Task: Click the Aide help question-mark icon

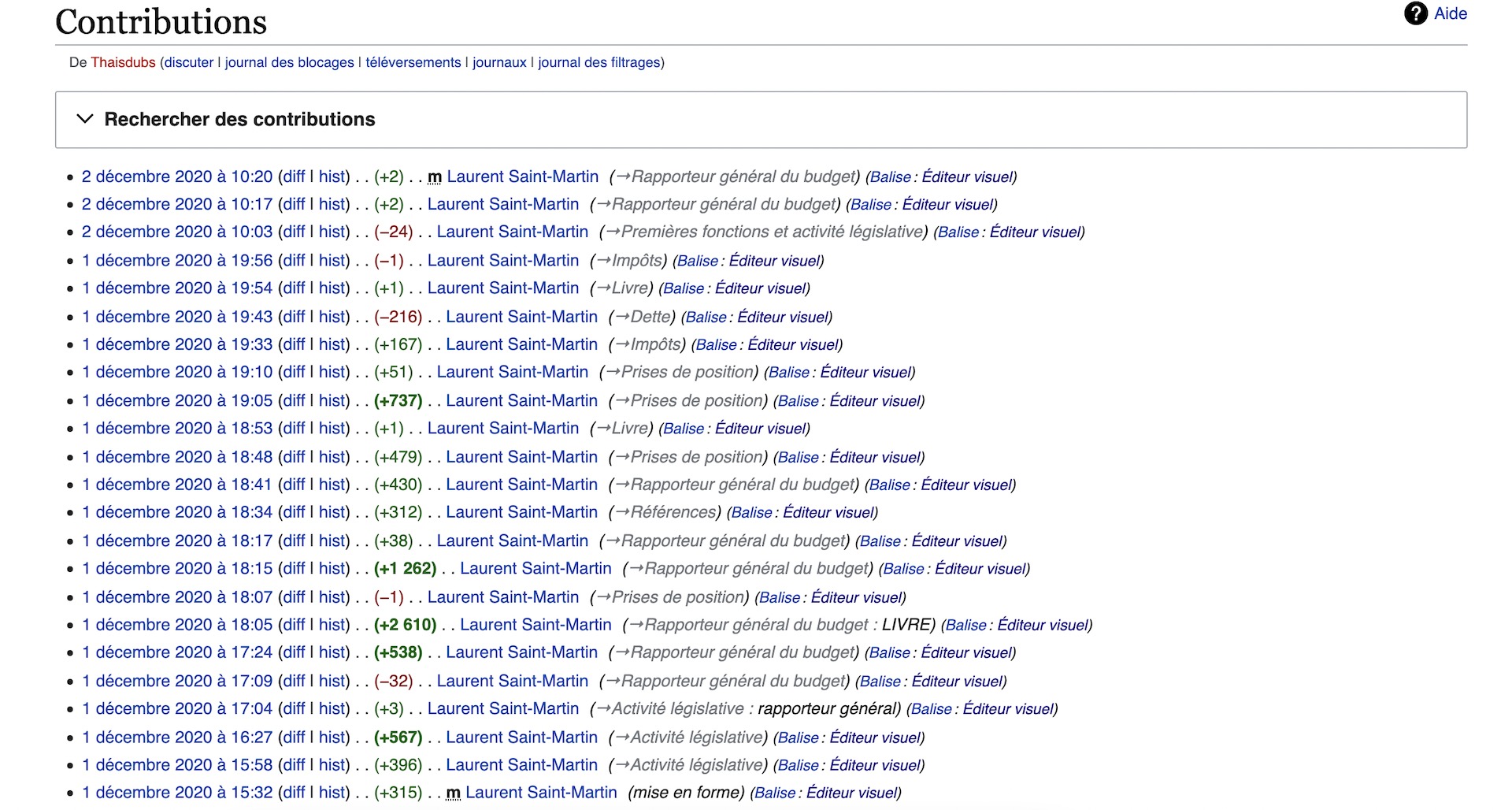Action: [1415, 13]
